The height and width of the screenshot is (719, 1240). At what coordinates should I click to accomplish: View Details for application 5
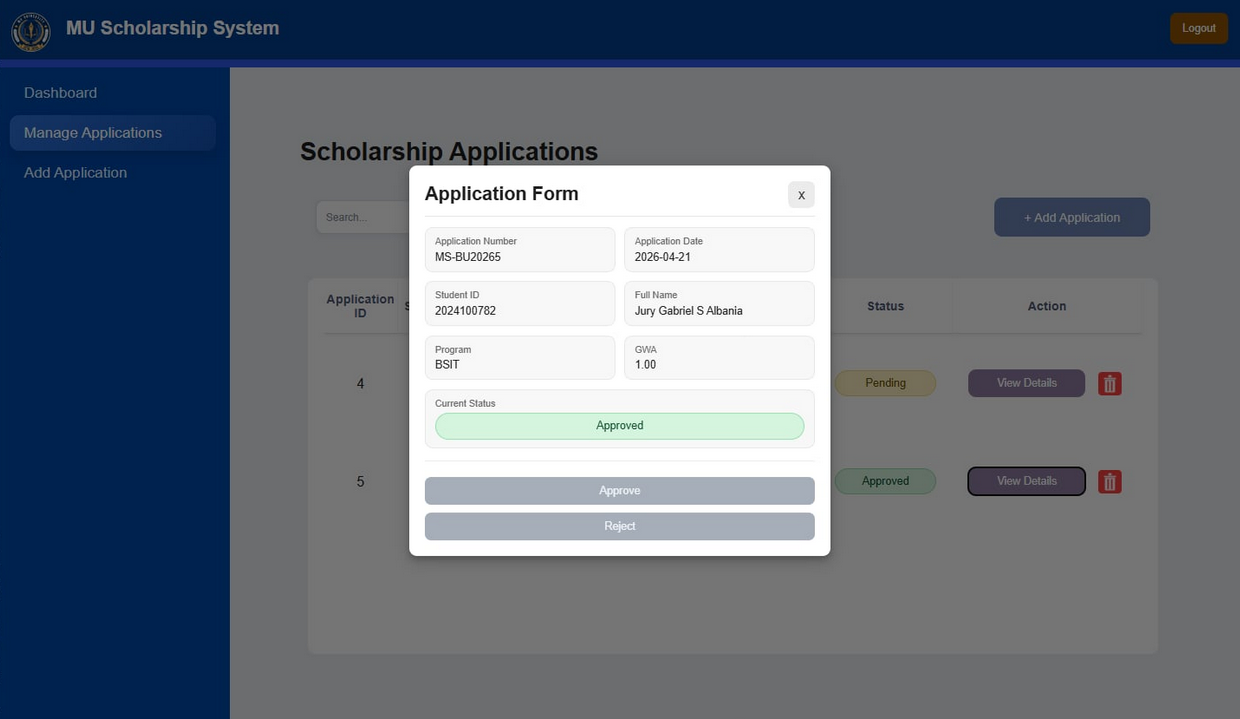[x=1026, y=481]
